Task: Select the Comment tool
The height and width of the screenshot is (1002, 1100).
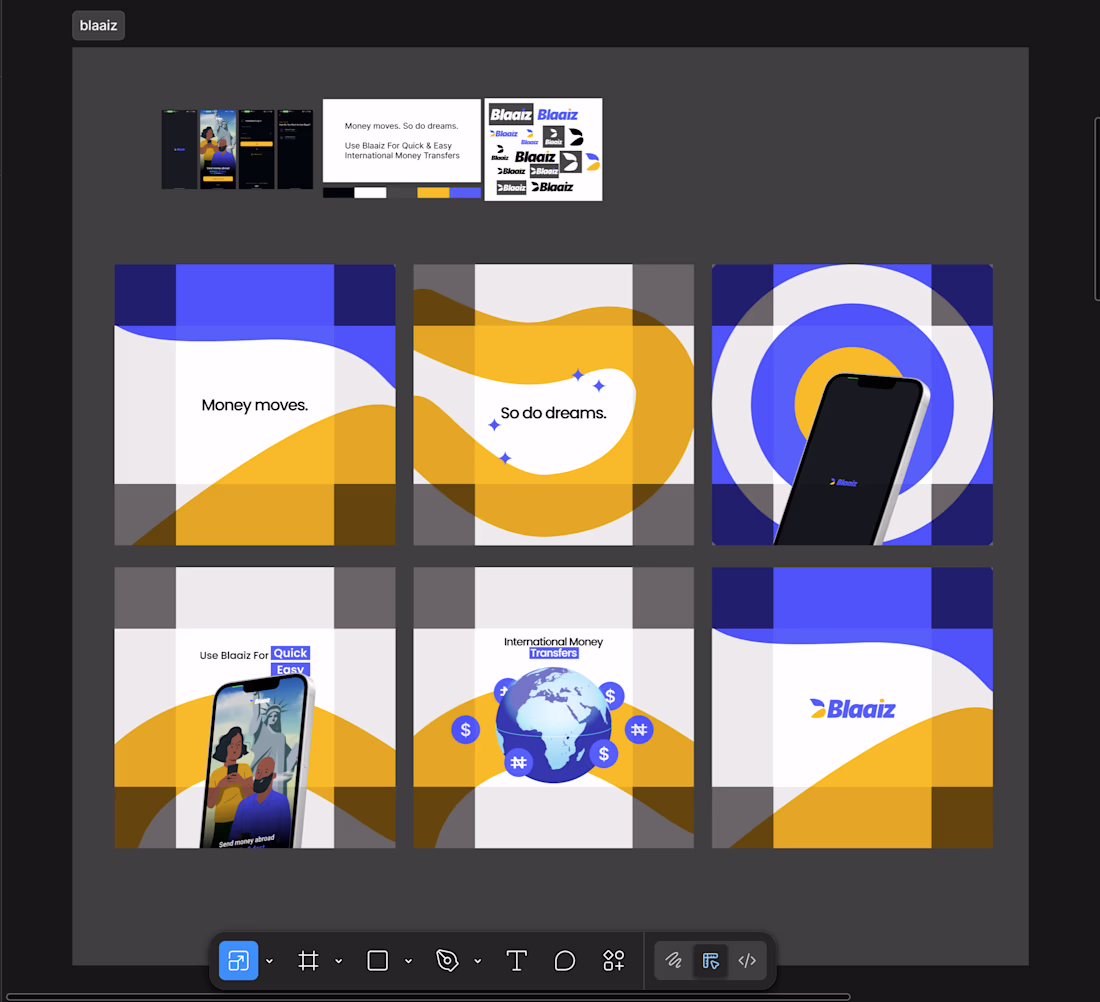Action: click(565, 960)
